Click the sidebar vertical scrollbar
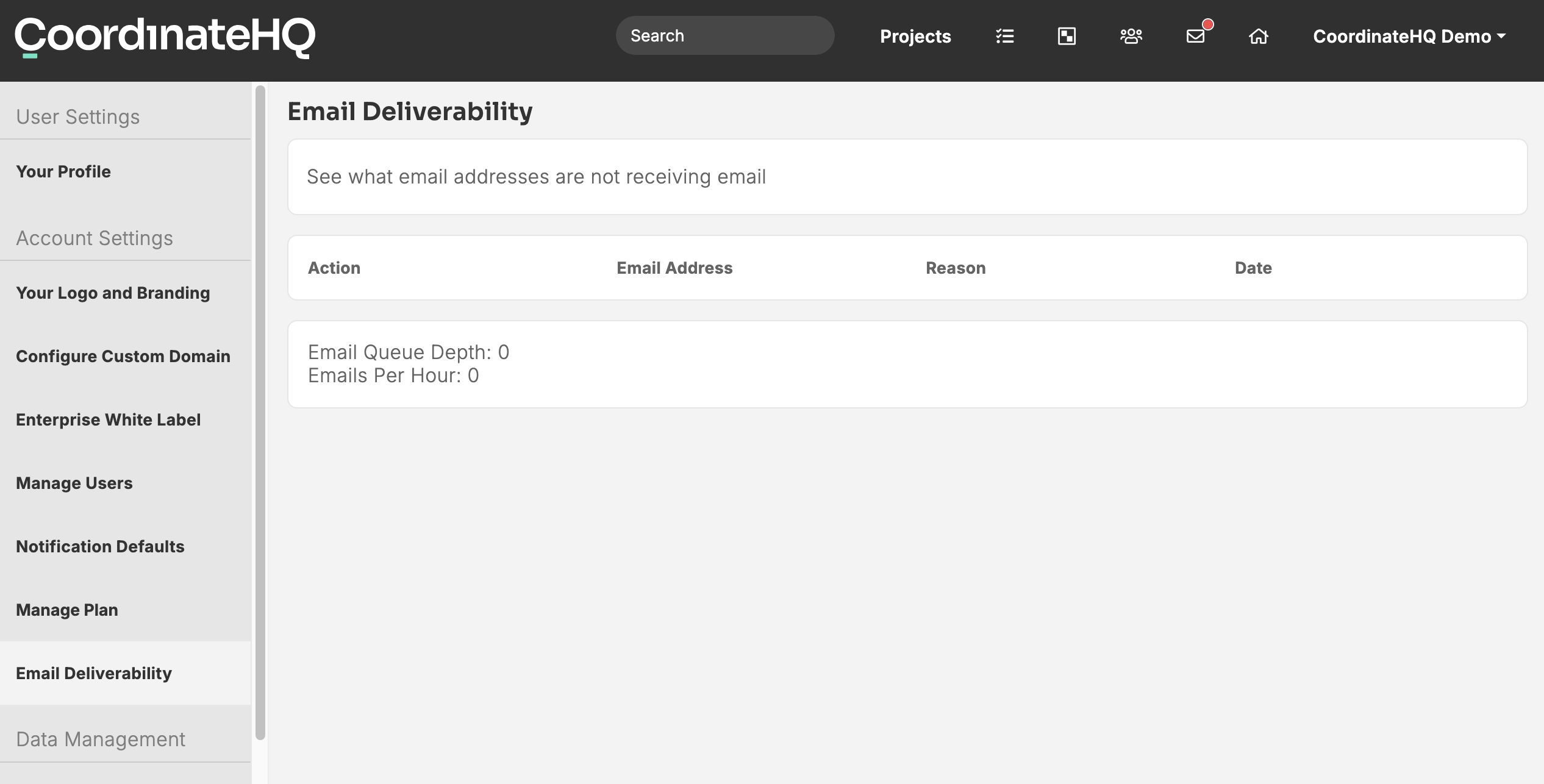 pyautogui.click(x=260, y=412)
